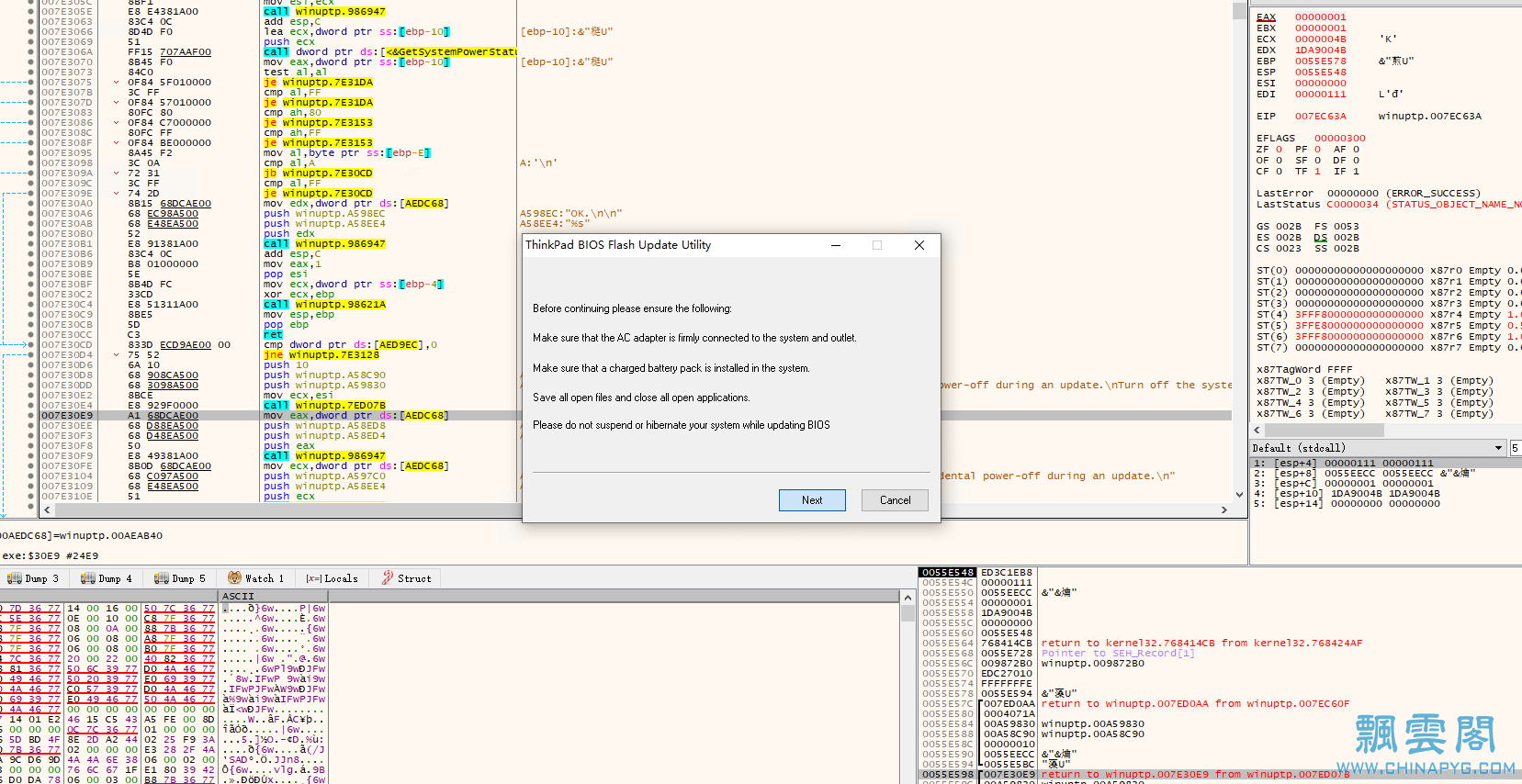Select the EBP register value 0055E578
This screenshot has width=1522, height=784.
click(x=1320, y=62)
